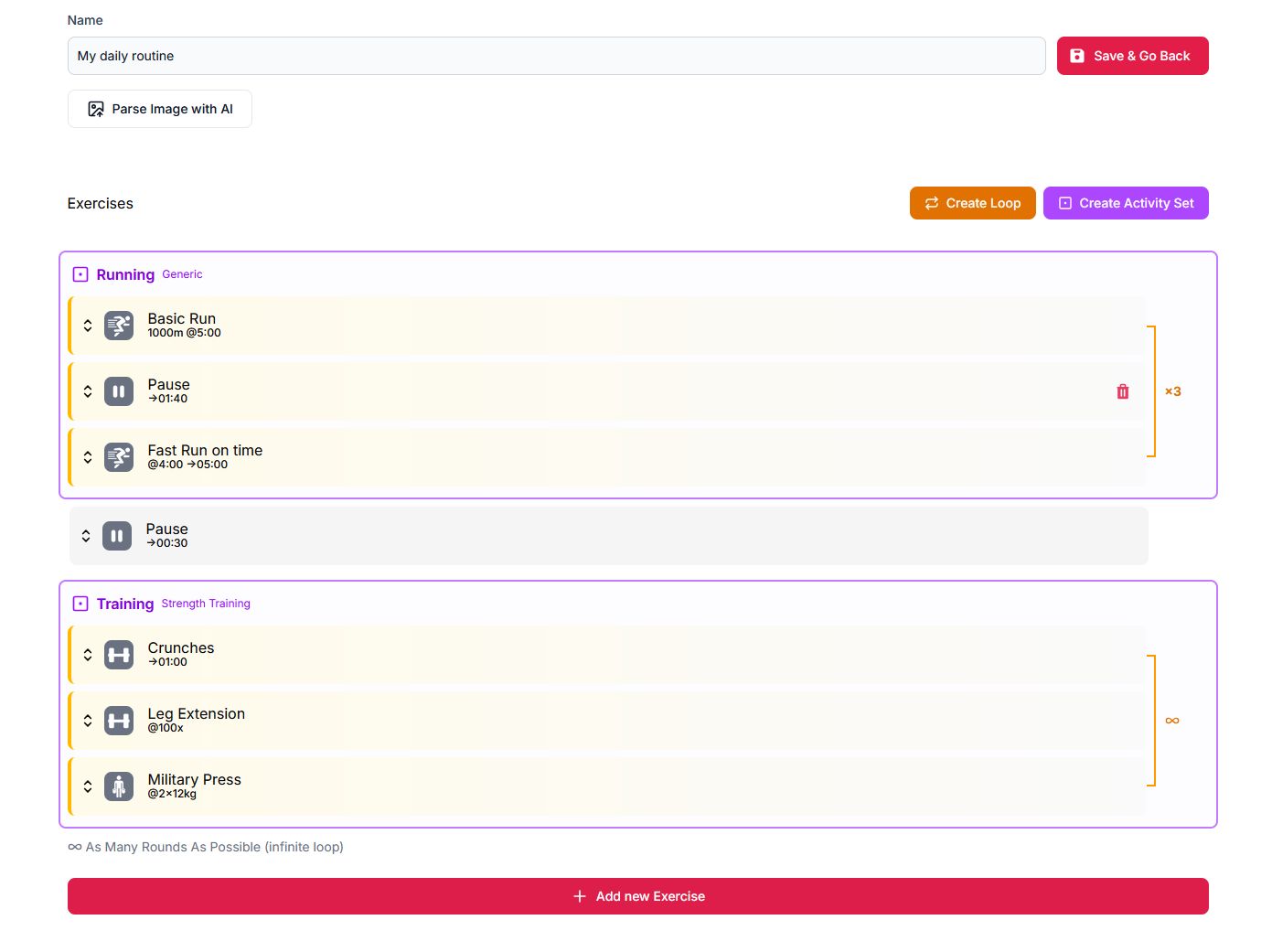This screenshot has height=952, width=1272.
Task: Select the Military Press exercise name
Action: click(x=195, y=779)
